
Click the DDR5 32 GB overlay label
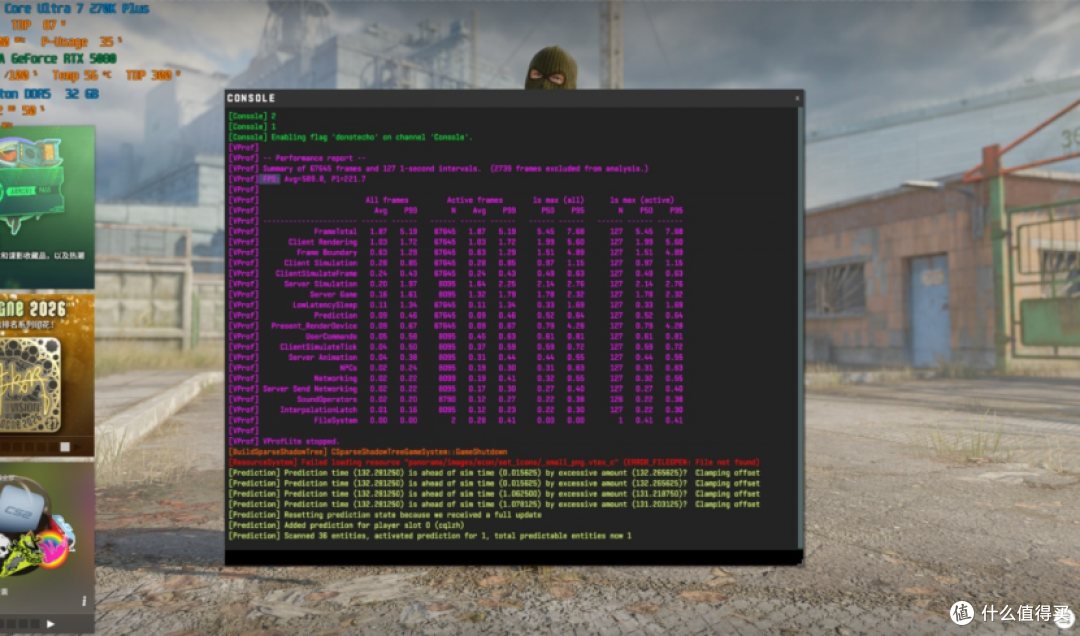[50, 93]
